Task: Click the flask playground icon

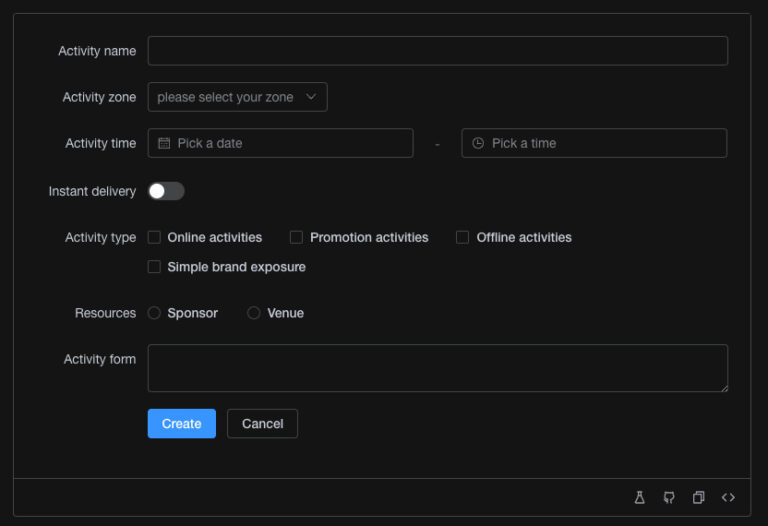Action: [x=640, y=497]
